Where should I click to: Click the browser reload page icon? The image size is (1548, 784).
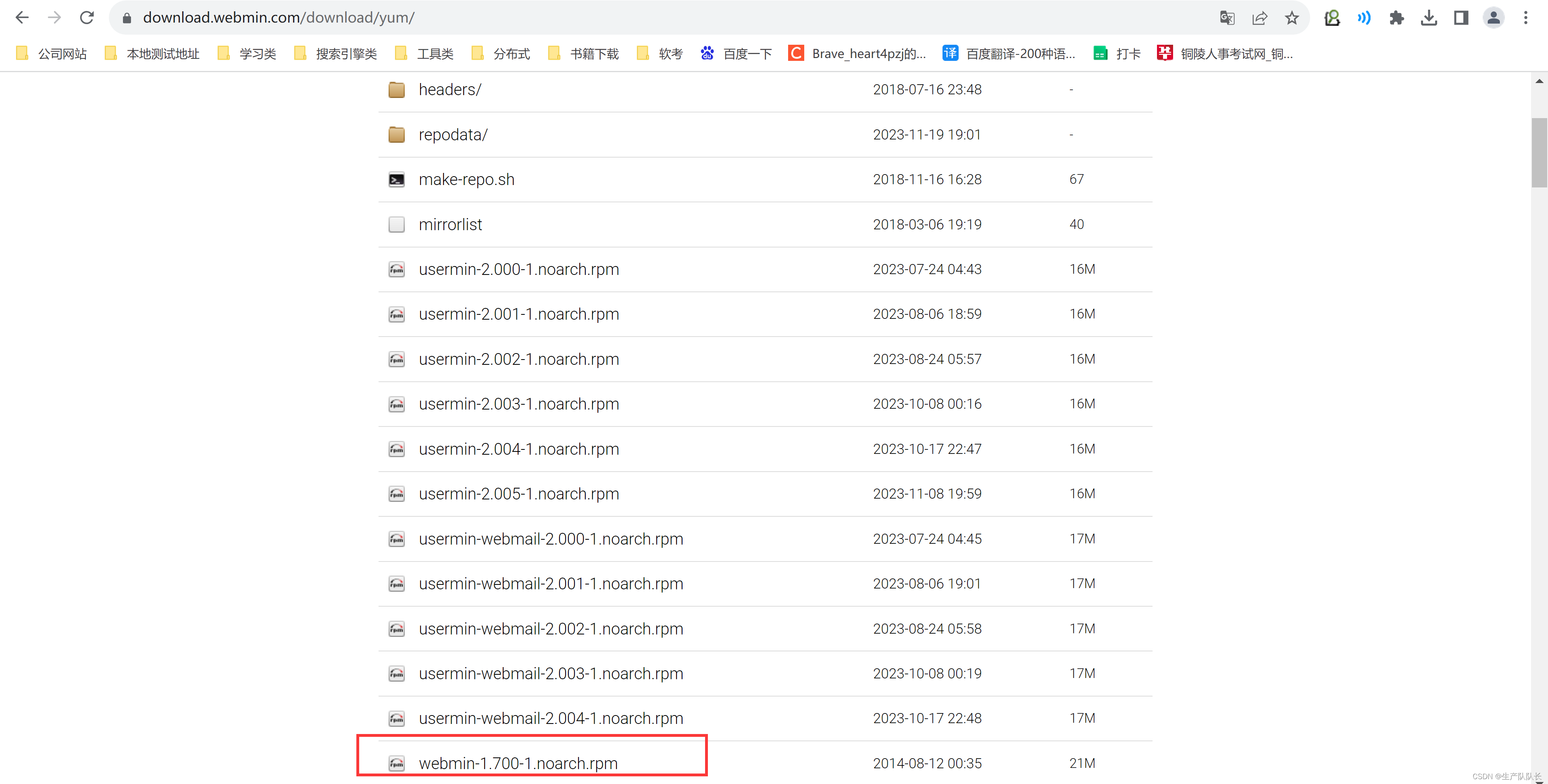coord(87,17)
